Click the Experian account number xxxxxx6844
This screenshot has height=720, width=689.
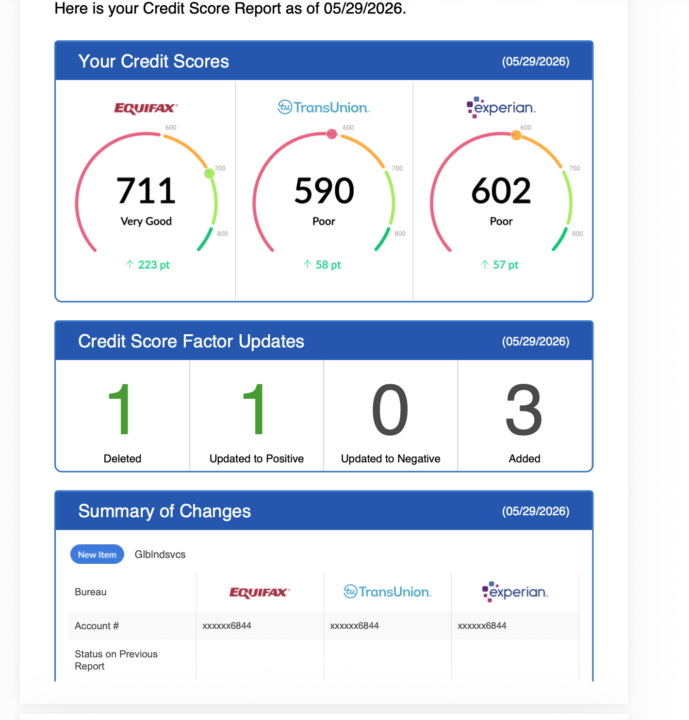482,626
